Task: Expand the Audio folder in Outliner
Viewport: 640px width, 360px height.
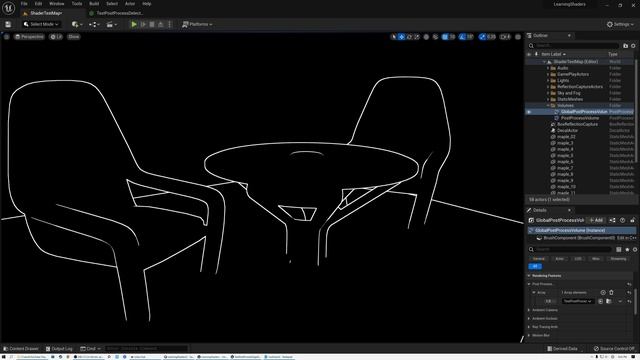Action: [548, 68]
